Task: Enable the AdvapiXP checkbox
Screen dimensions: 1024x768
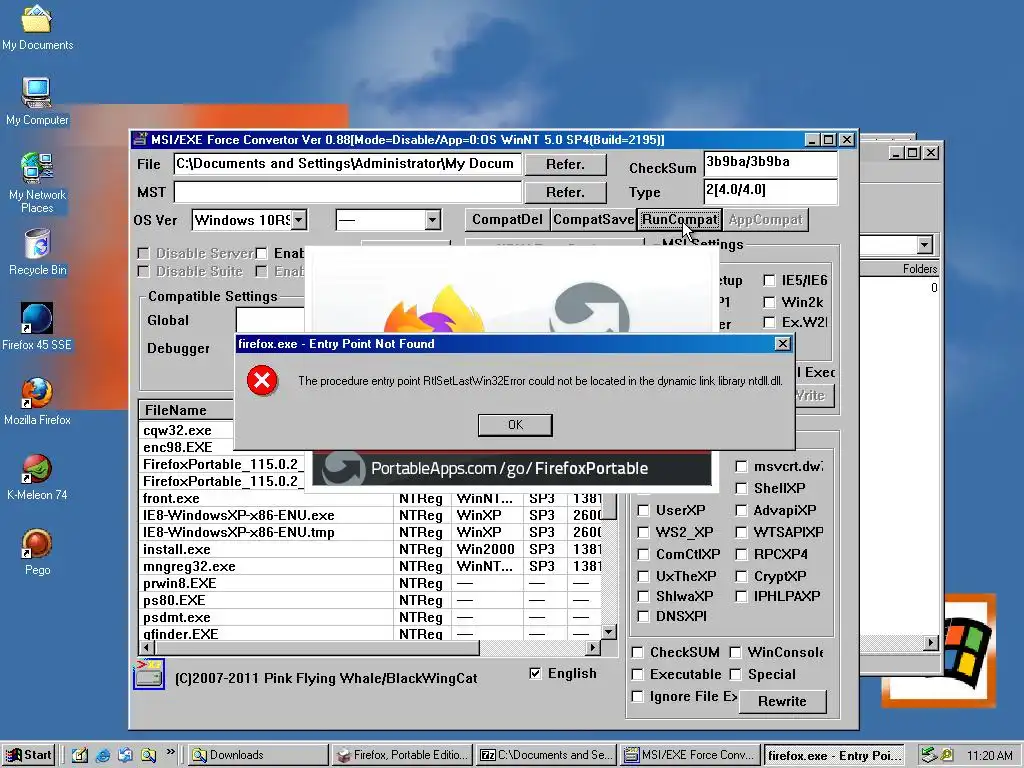Action: click(741, 510)
